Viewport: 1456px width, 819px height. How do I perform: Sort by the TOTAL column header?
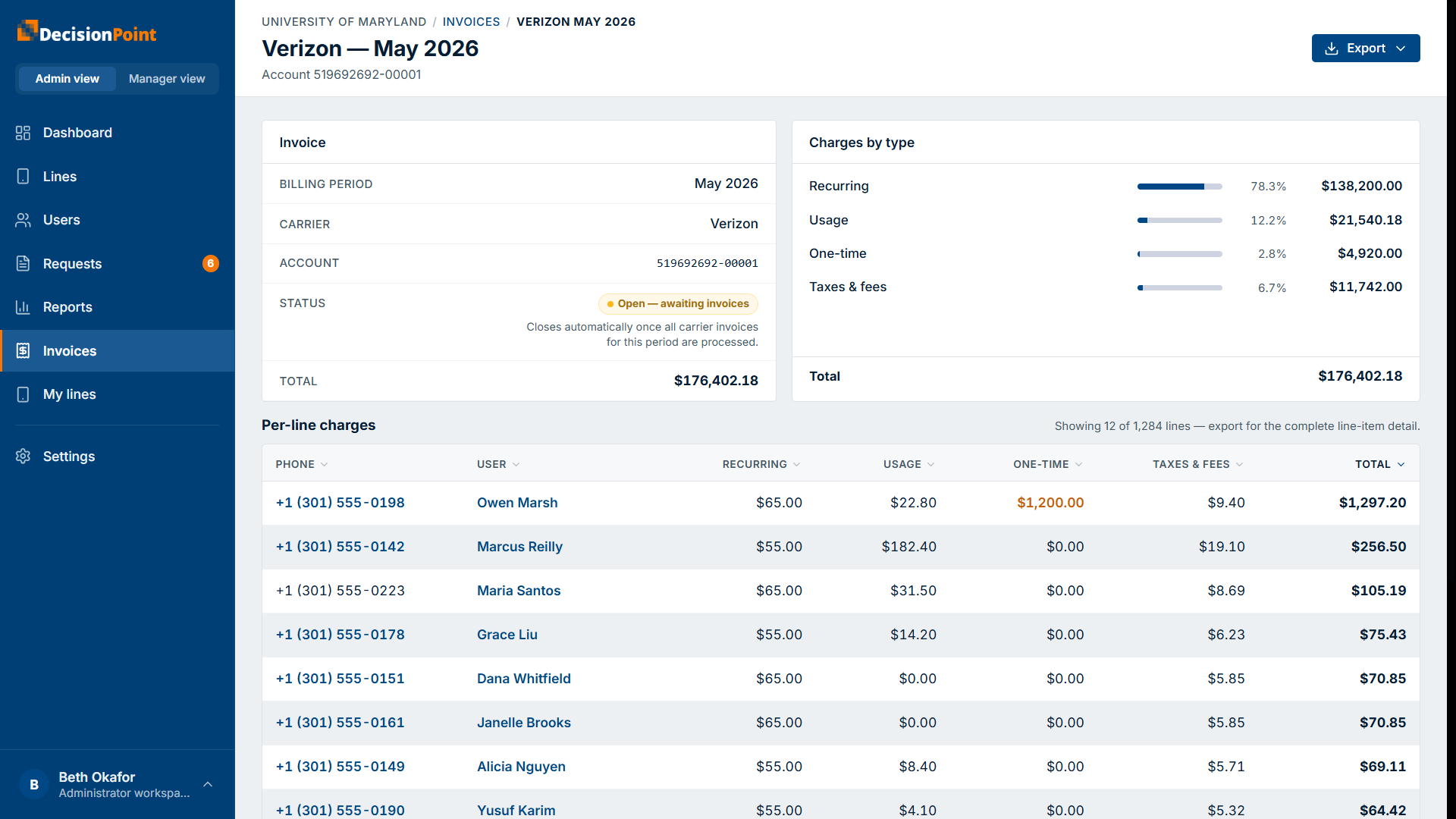tap(1380, 464)
